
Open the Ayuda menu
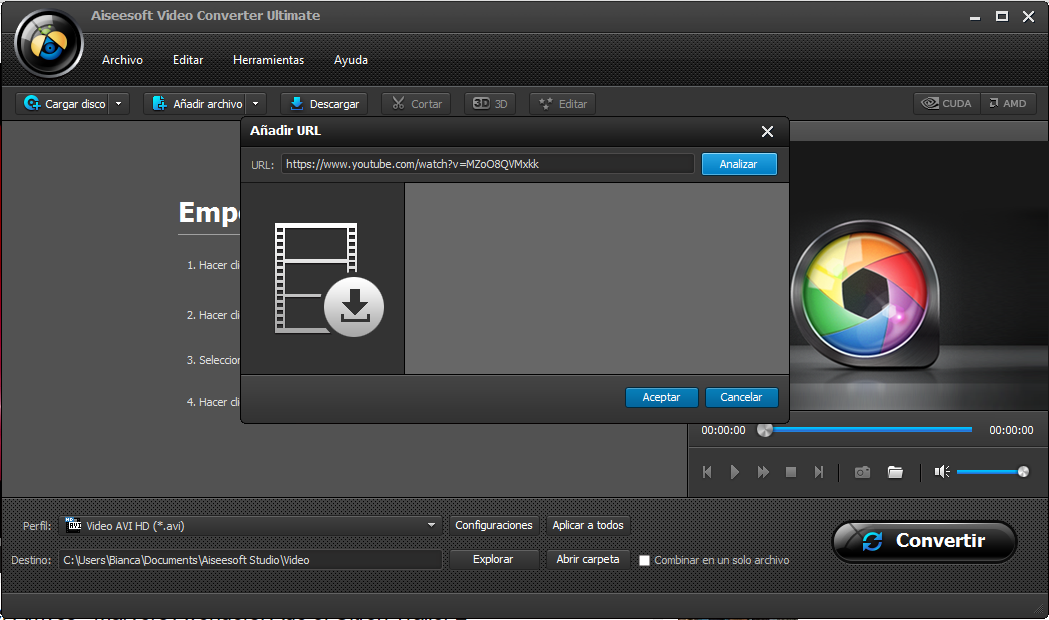(x=351, y=60)
